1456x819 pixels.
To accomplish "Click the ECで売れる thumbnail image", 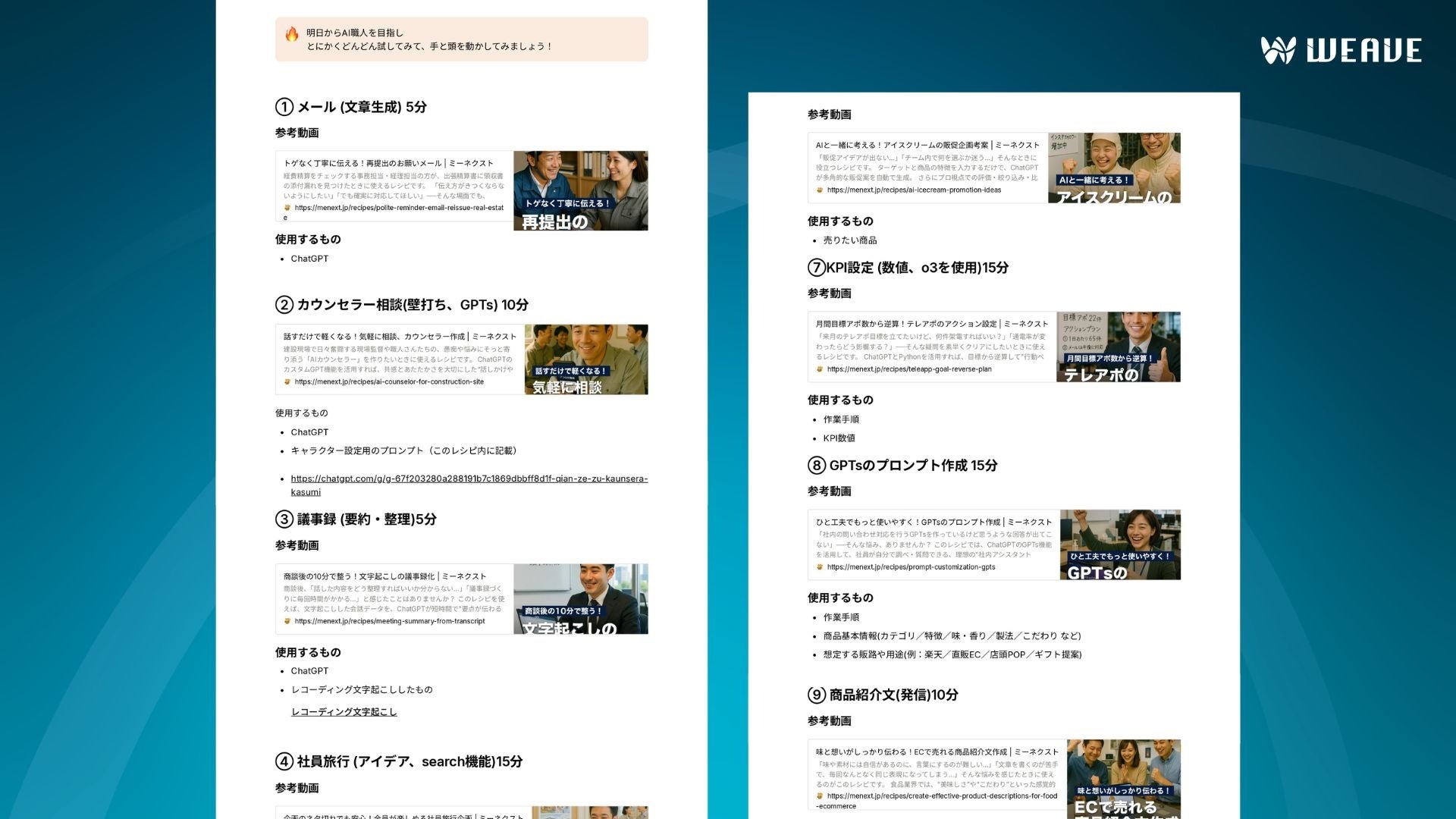I will [1123, 778].
